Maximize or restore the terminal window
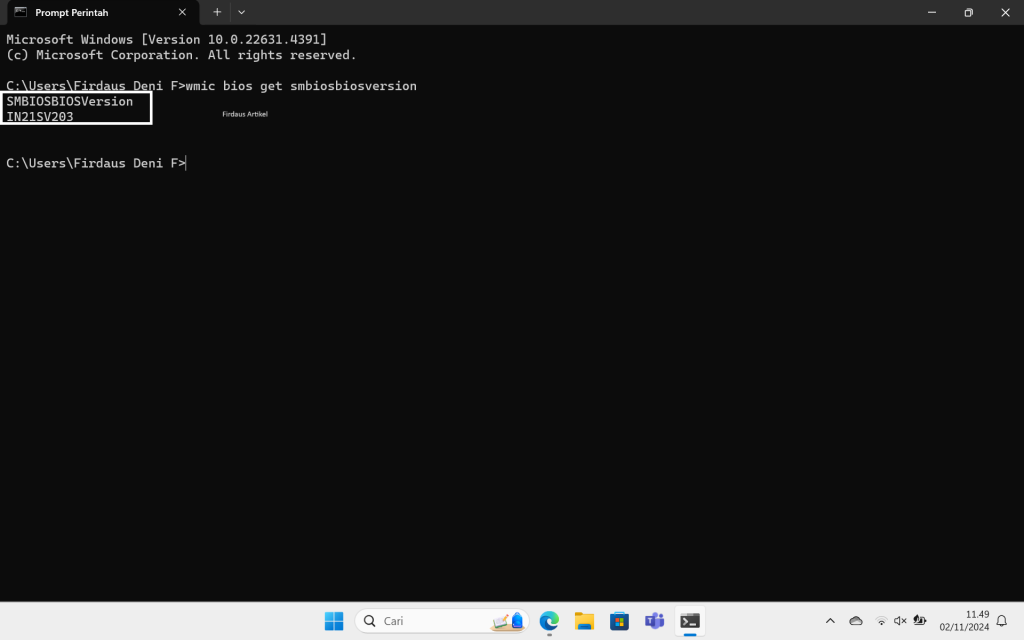 click(x=968, y=12)
